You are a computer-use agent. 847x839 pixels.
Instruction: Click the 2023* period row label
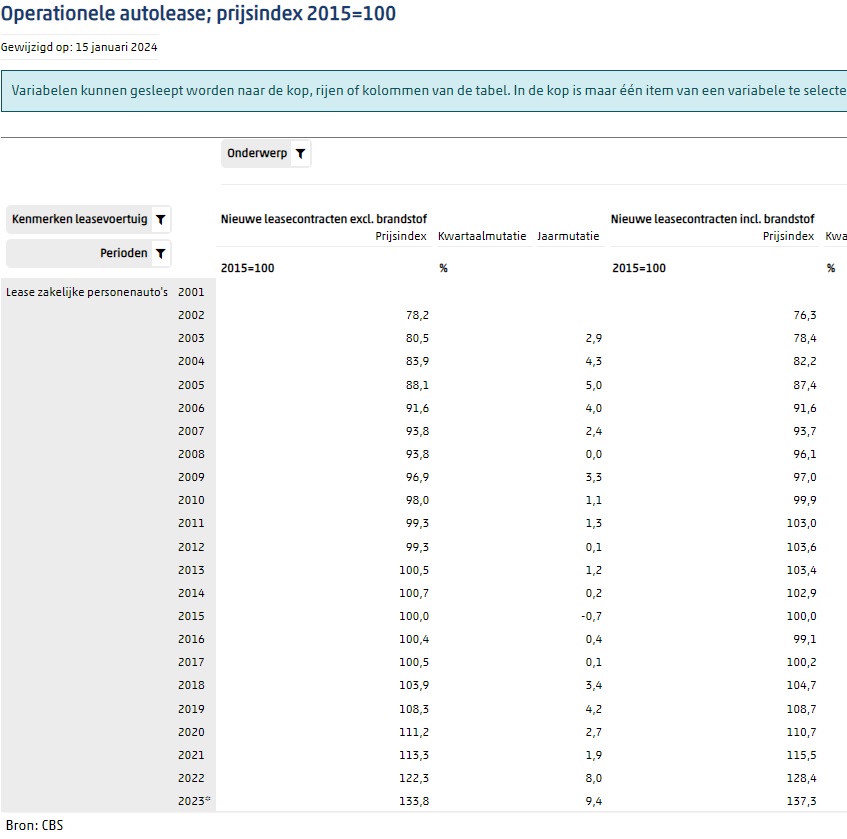[x=194, y=801]
